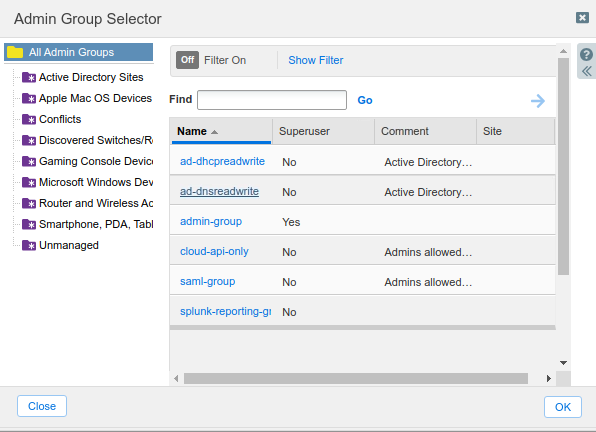Viewport: 596px width, 432px height.
Task: Click the Go button next to Find
Action: 365,100
